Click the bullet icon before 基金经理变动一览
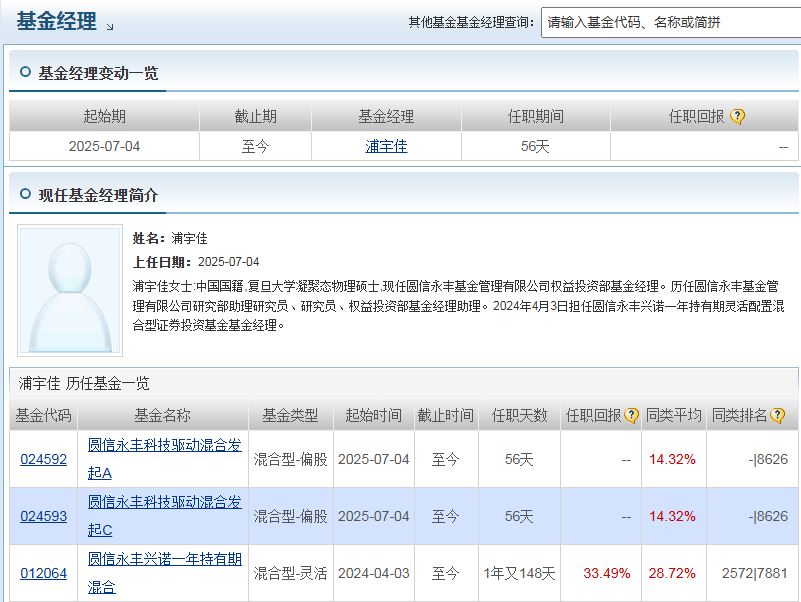 [25, 72]
